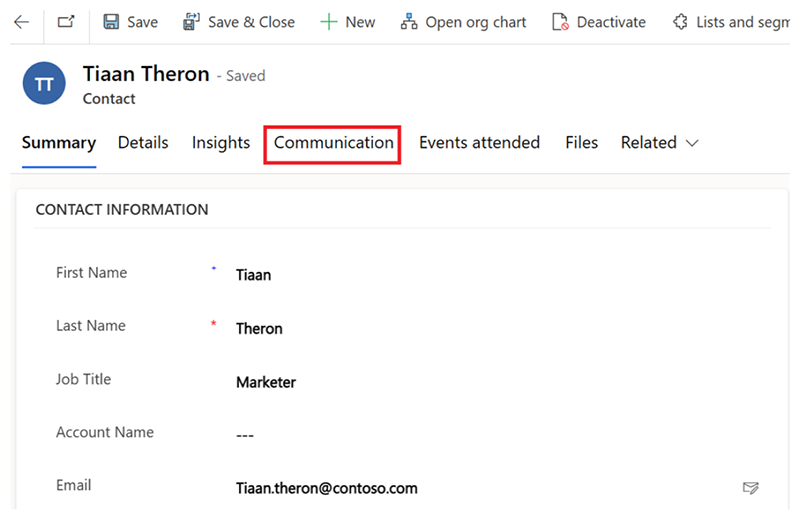The height and width of the screenshot is (518, 800).
Task: Select the Open org chart label
Action: 476,22
